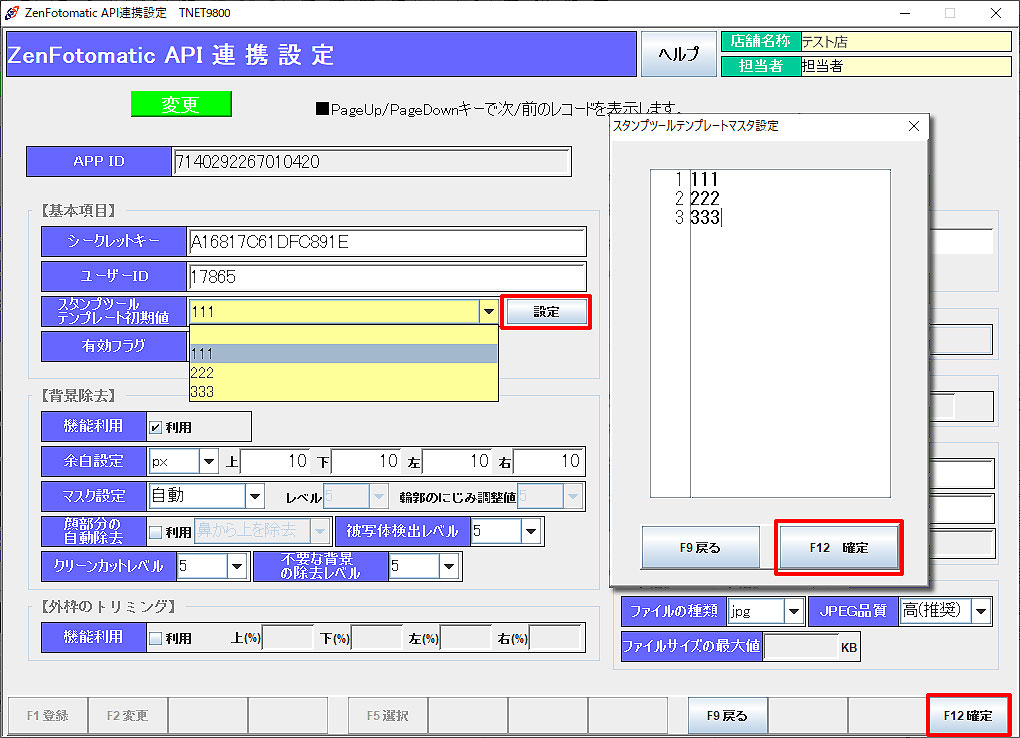Close the stamp tool template dialog
1020x738 pixels.
(x=913, y=126)
